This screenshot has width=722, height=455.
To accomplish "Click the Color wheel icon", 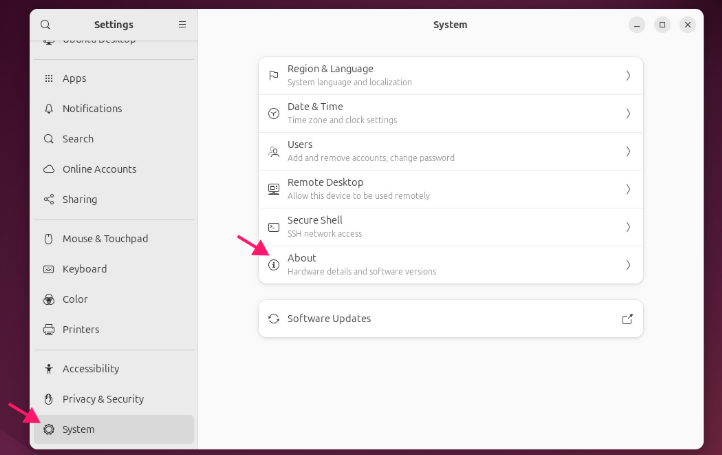I will click(49, 299).
